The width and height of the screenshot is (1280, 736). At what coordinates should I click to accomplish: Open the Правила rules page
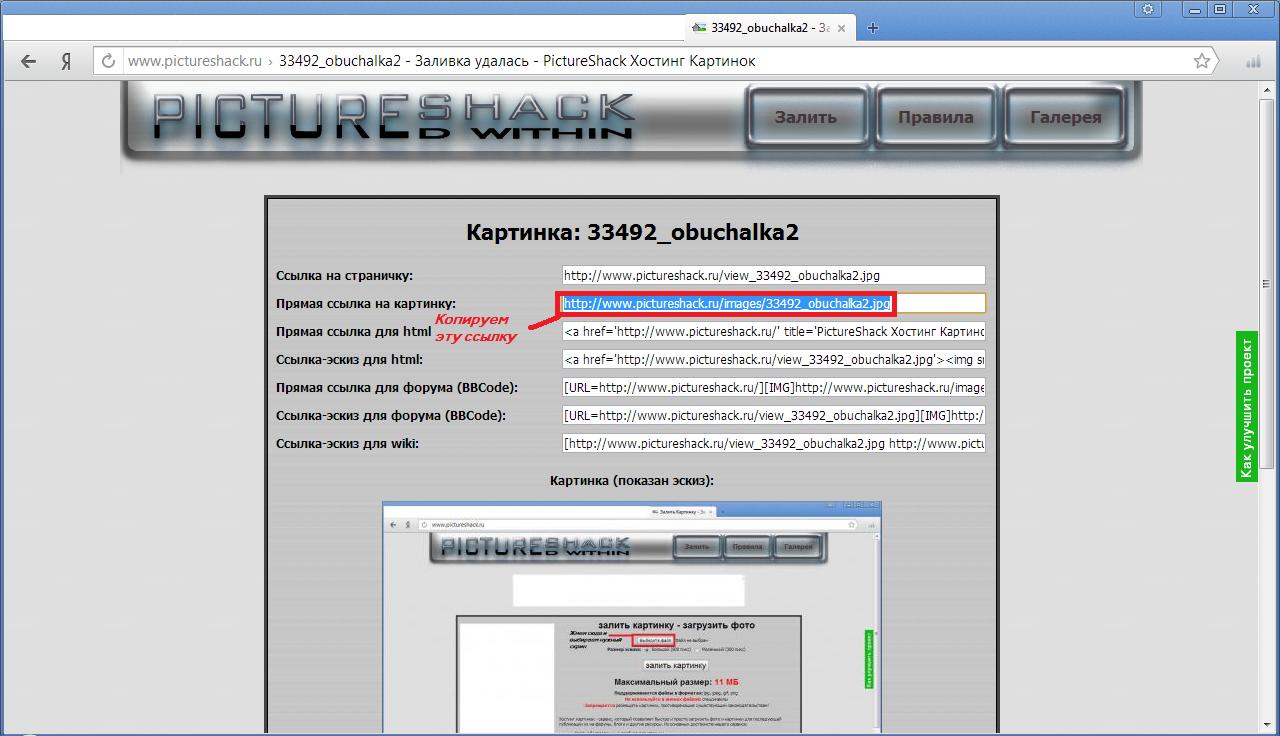click(x=935, y=117)
